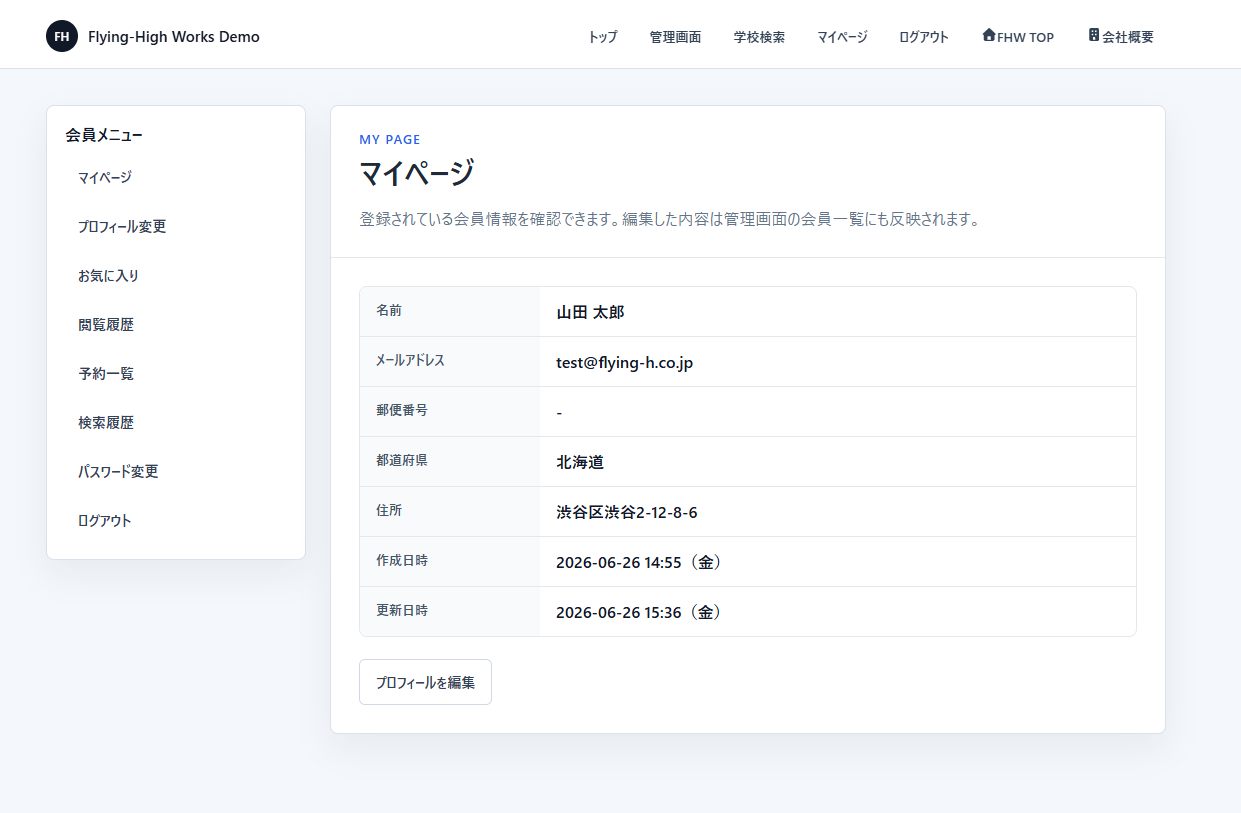This screenshot has height=813, width=1241.
Task: Click the dash value in the 郵便番号 row
Action: pyautogui.click(x=559, y=412)
